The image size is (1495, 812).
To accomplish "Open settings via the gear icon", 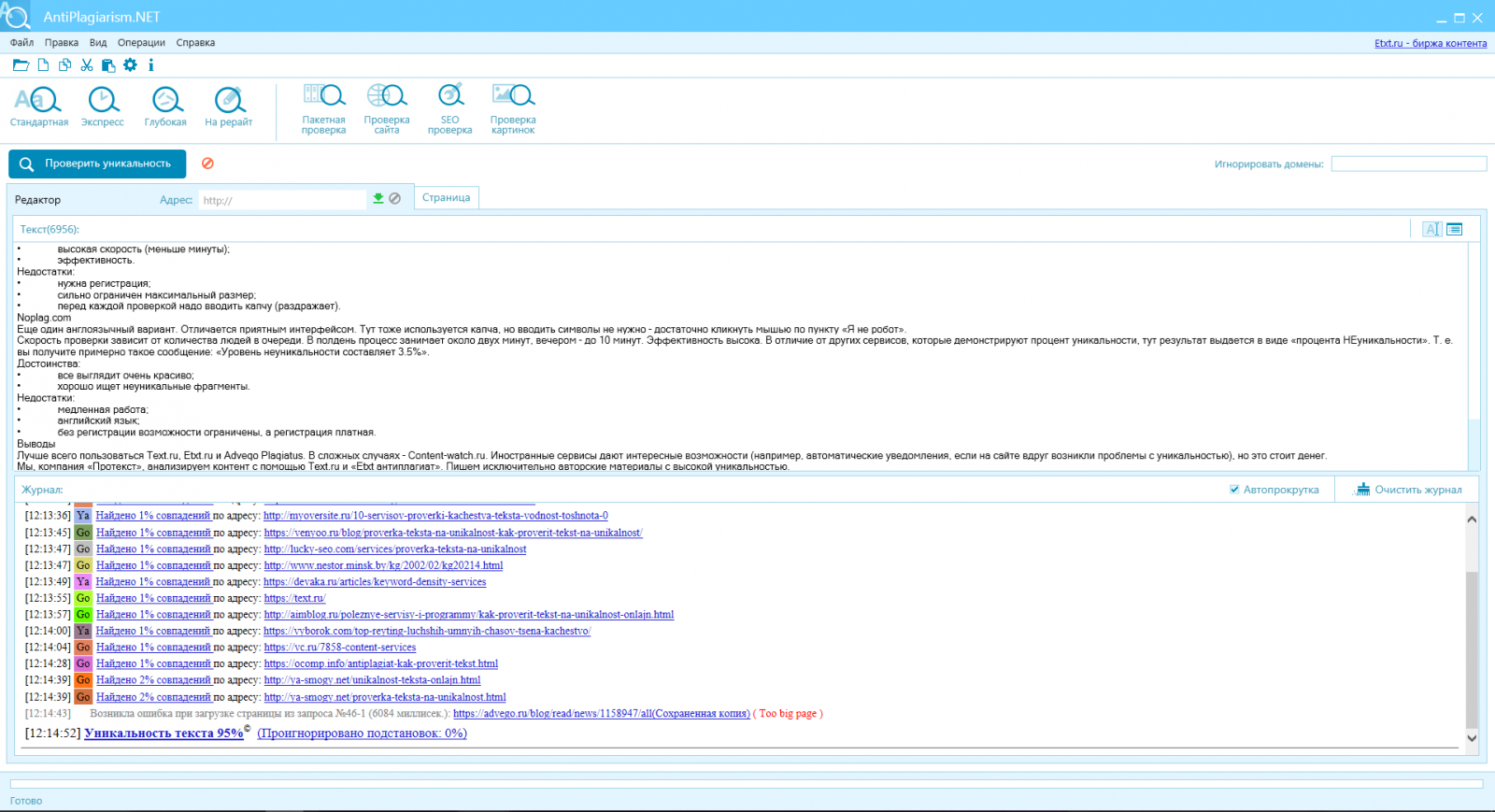I will [130, 64].
